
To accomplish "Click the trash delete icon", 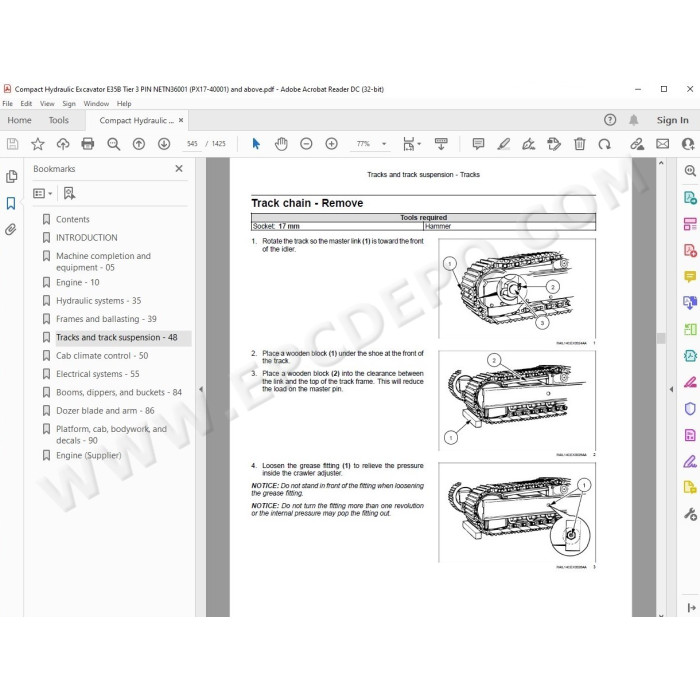I will 579,144.
